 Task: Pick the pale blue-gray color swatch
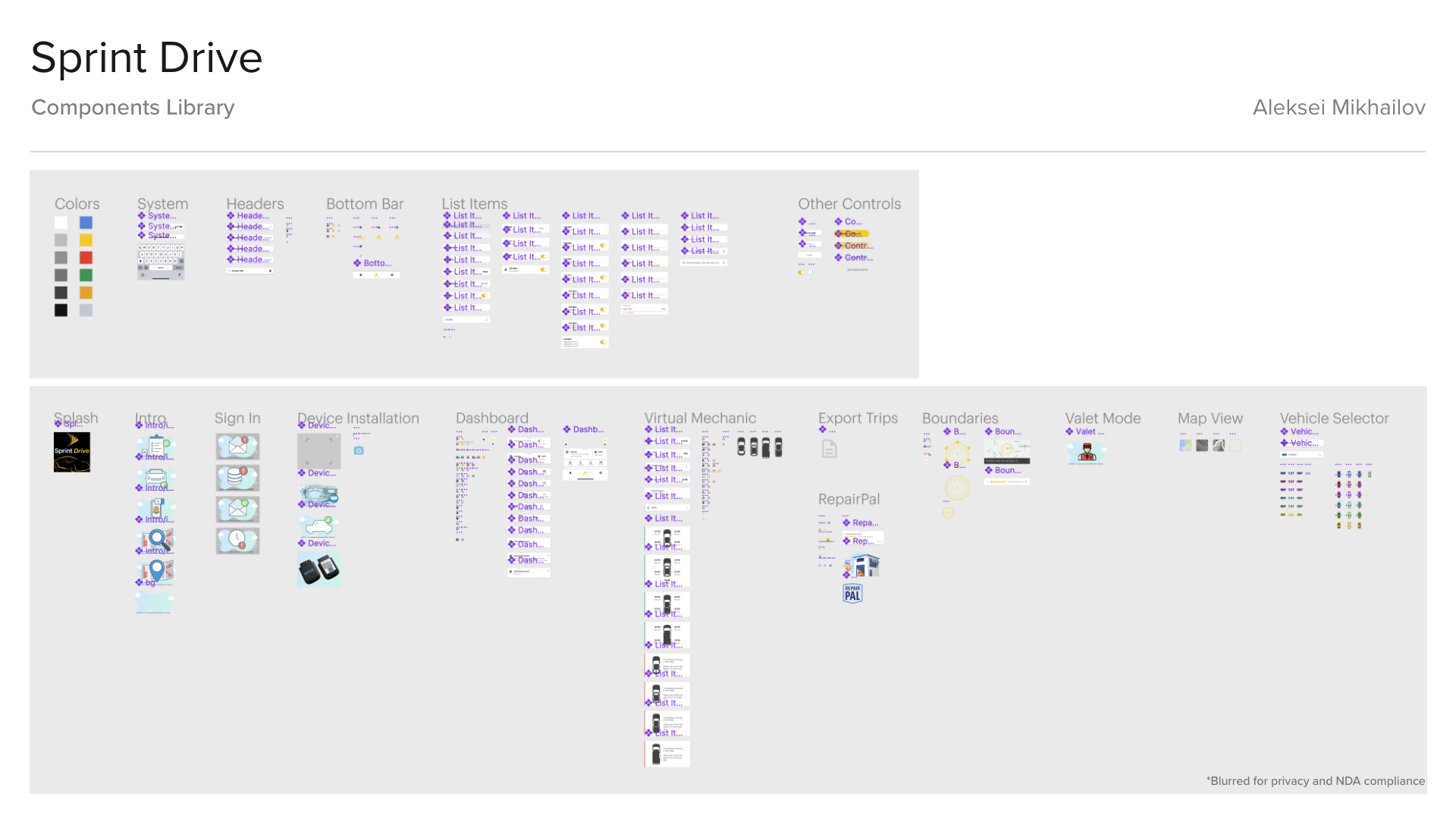86,310
